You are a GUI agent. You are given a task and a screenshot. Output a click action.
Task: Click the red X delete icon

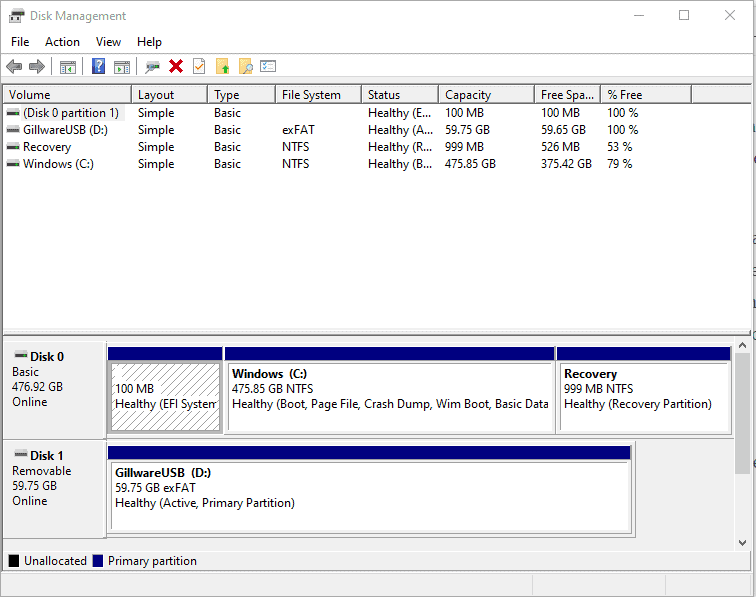176,66
